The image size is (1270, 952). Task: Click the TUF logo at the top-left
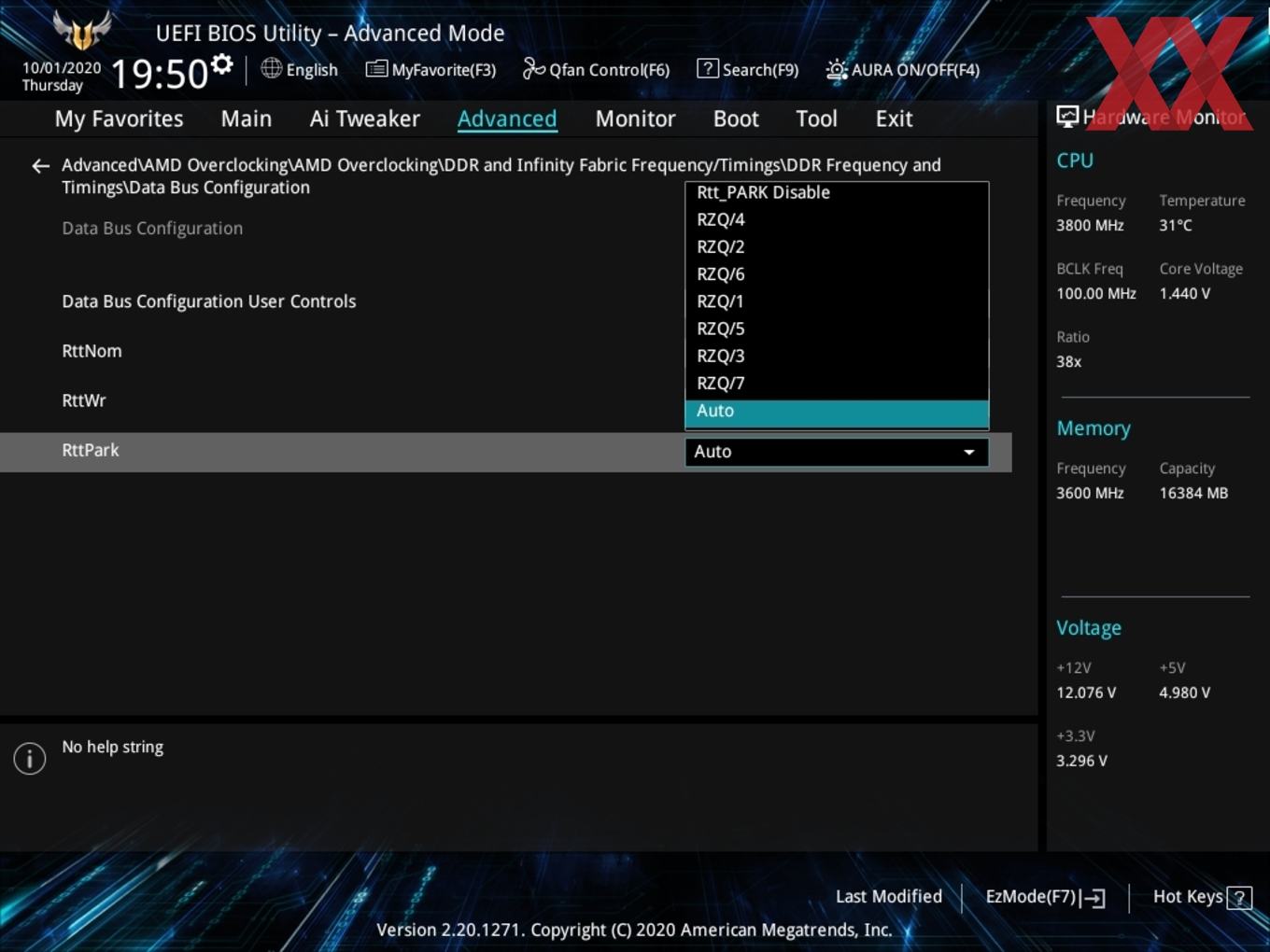pyautogui.click(x=82, y=30)
